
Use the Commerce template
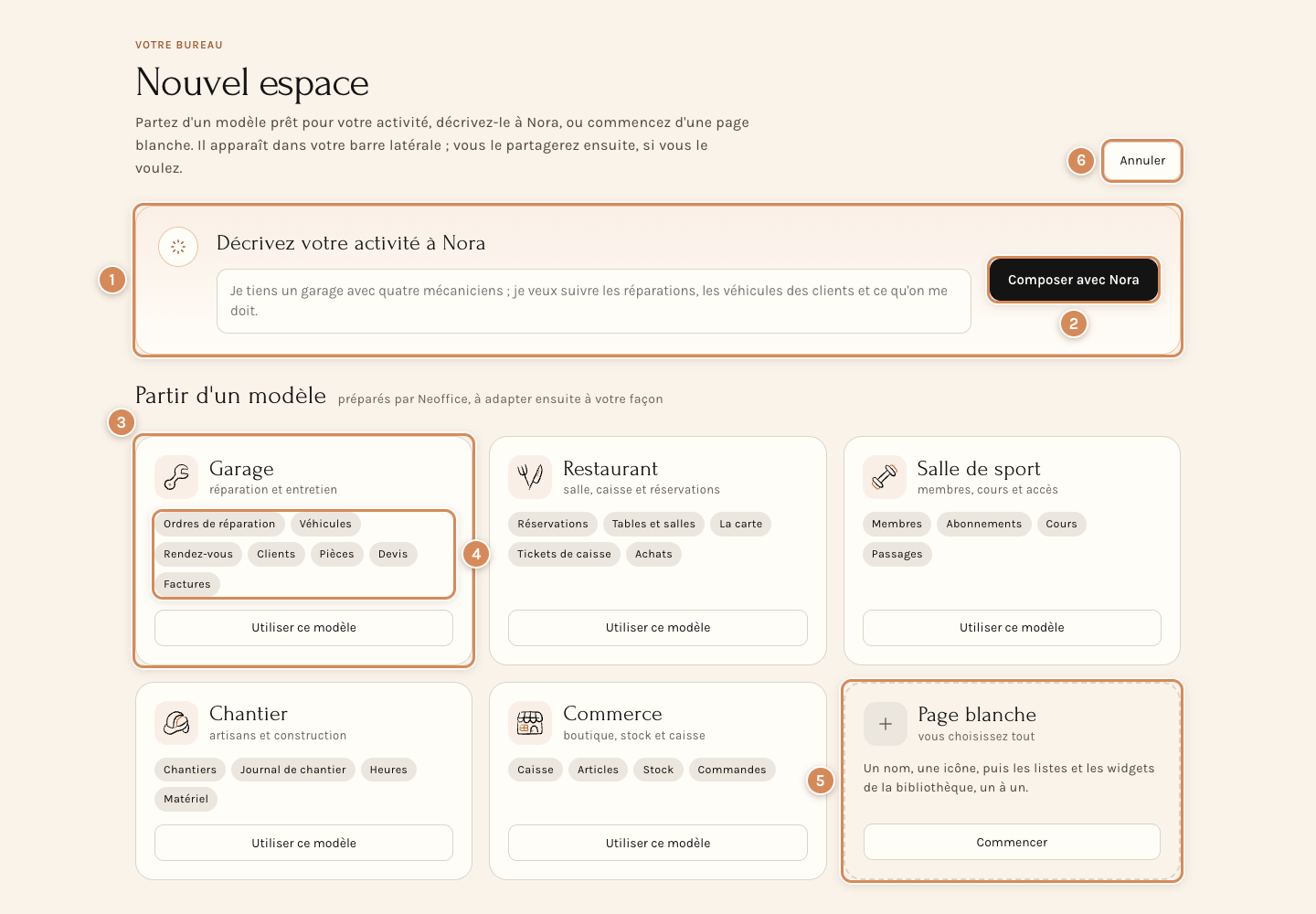click(658, 843)
